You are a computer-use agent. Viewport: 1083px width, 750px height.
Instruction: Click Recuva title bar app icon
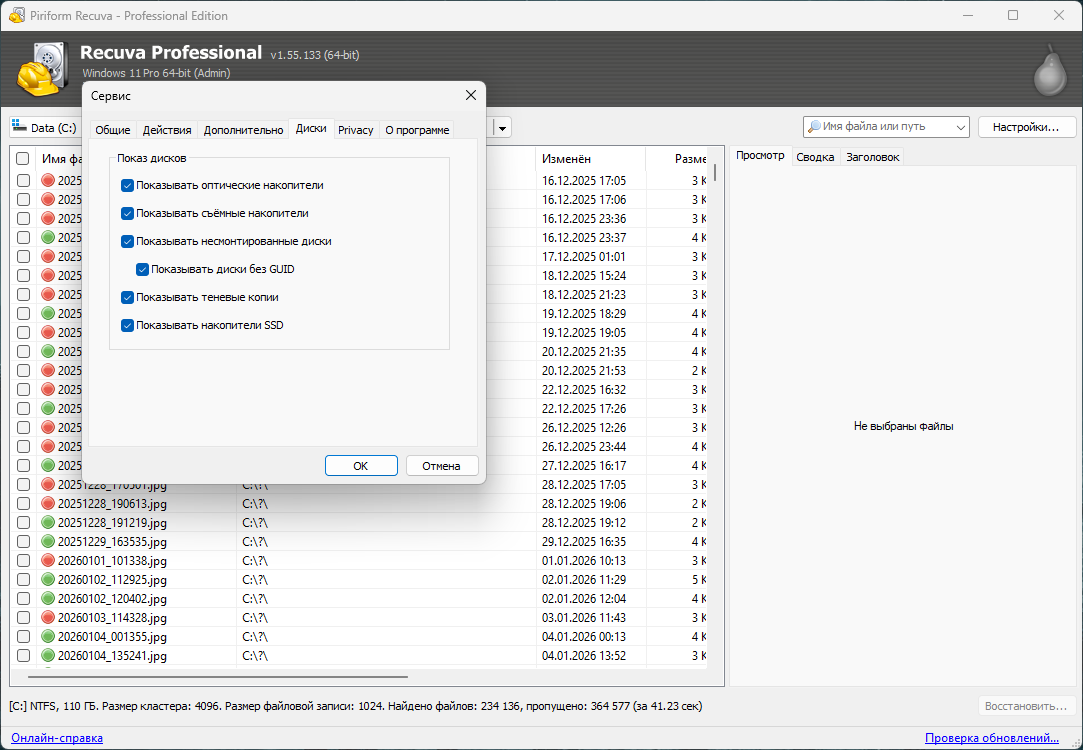pyautogui.click(x=17, y=15)
